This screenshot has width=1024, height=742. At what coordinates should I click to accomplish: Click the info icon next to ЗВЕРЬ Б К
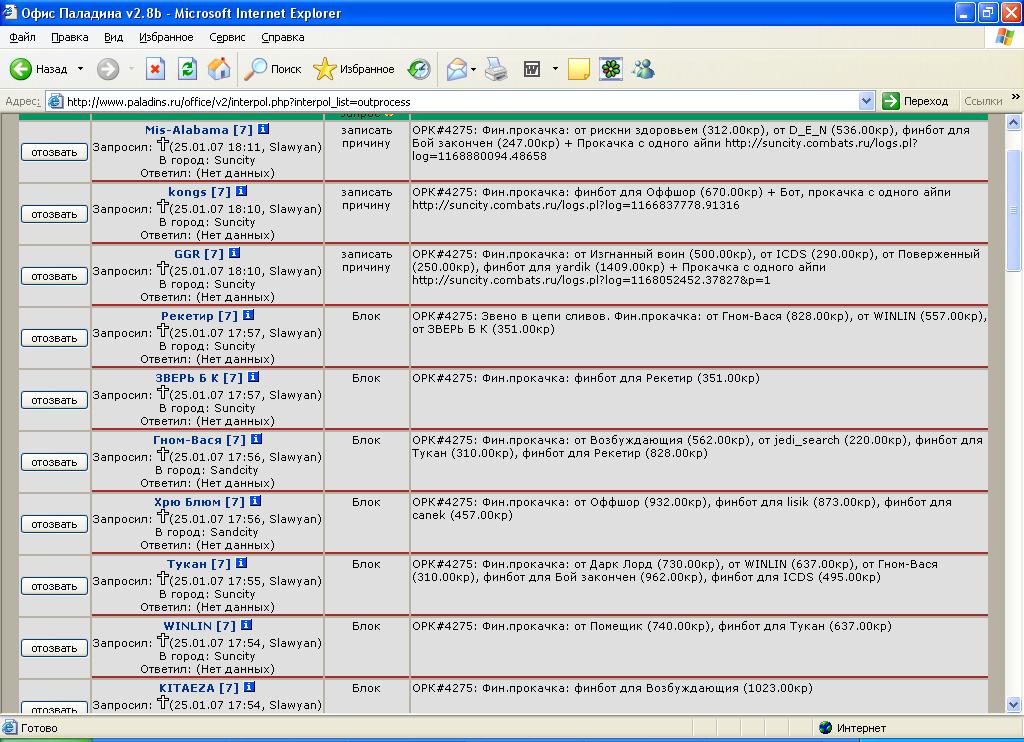point(253,377)
